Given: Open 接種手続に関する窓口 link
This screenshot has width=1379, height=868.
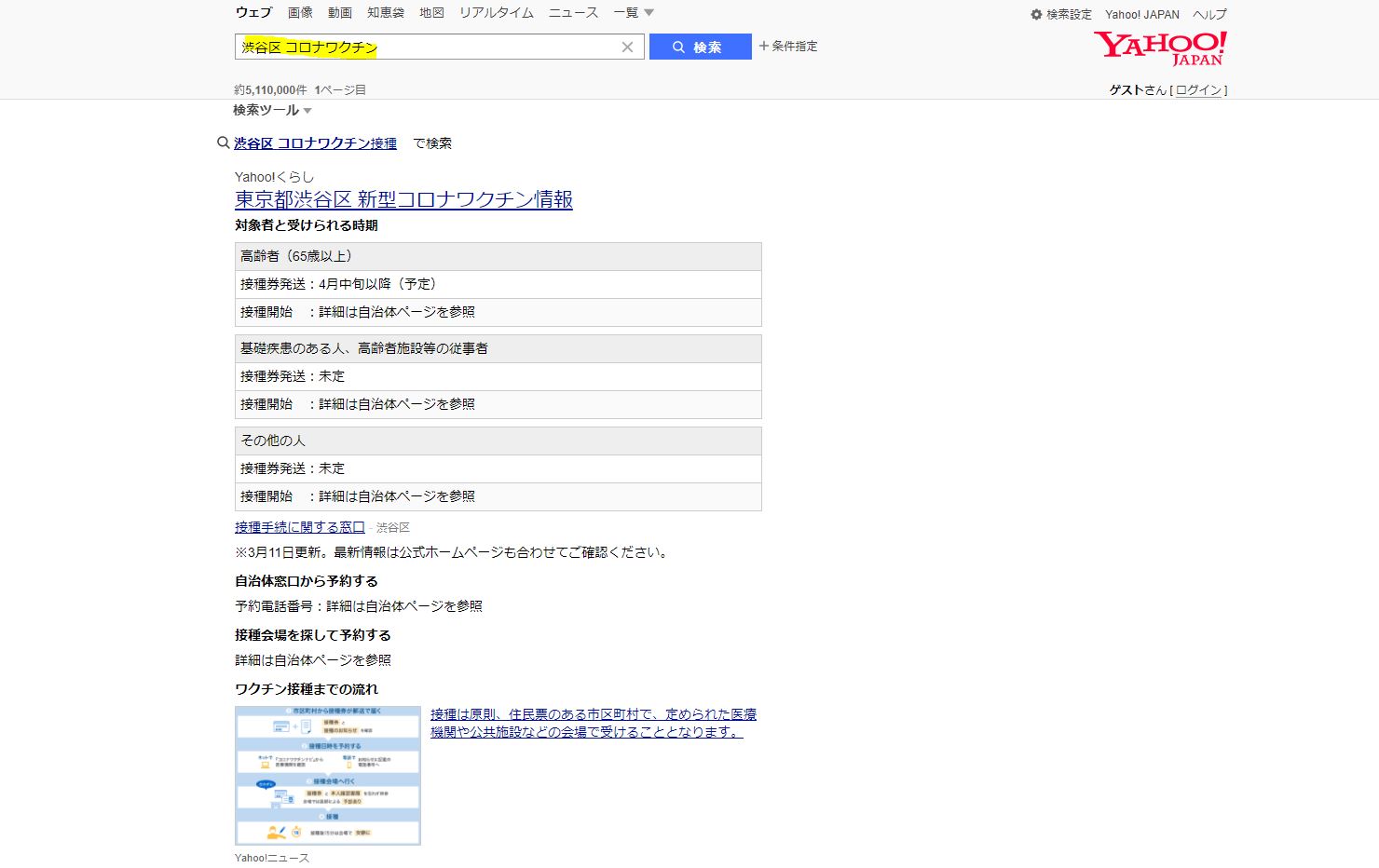Looking at the screenshot, I should [x=300, y=527].
